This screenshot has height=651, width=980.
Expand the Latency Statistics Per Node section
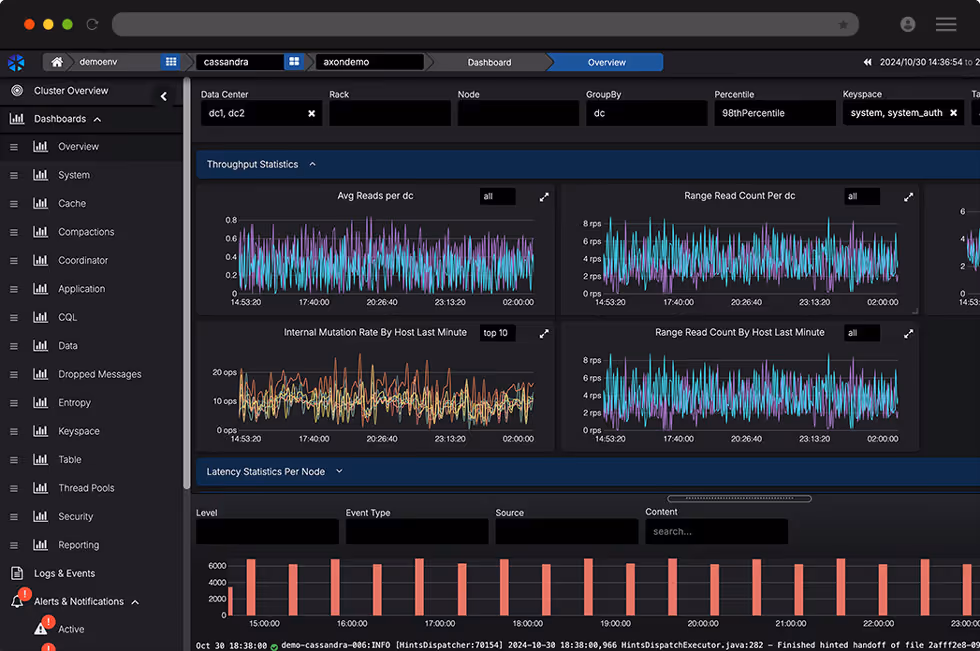click(339, 471)
